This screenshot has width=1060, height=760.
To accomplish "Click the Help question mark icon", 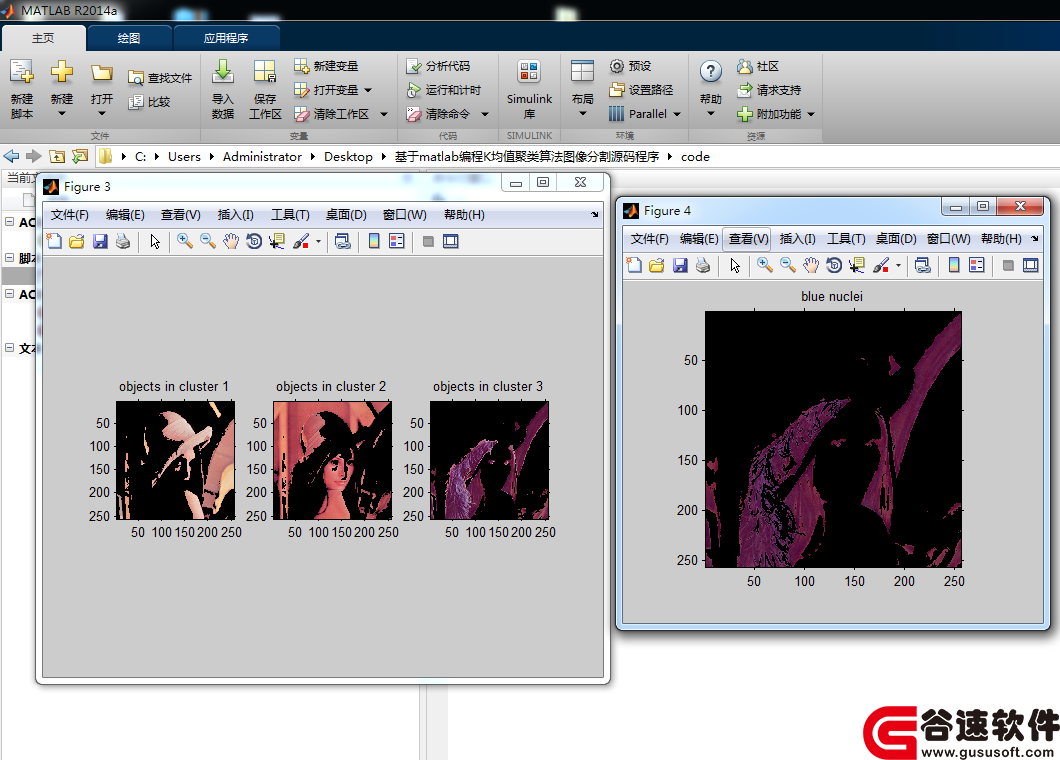I will (710, 71).
